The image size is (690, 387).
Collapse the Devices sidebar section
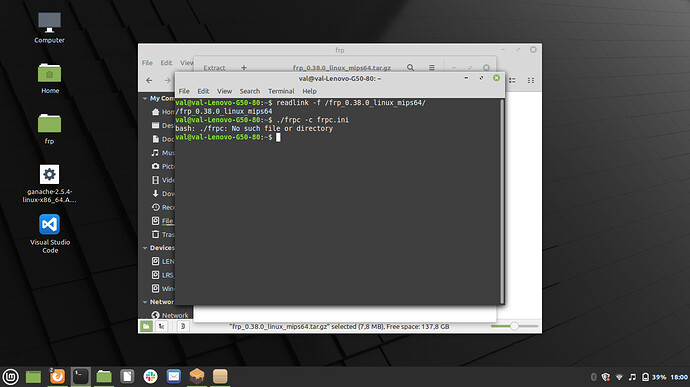pyautogui.click(x=145, y=248)
